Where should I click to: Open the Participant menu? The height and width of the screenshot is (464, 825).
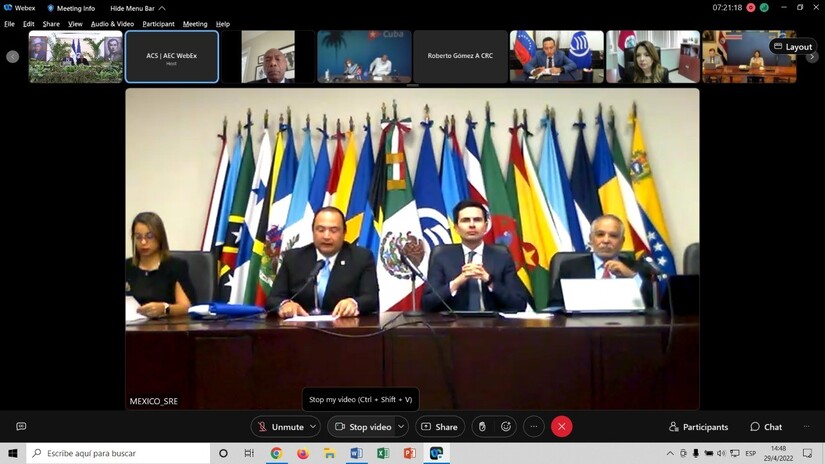(x=158, y=24)
